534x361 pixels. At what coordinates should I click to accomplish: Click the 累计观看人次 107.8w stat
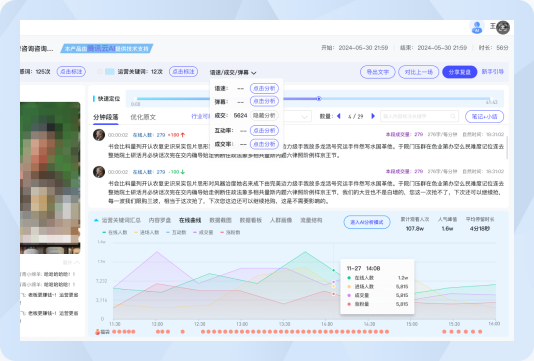coord(415,224)
